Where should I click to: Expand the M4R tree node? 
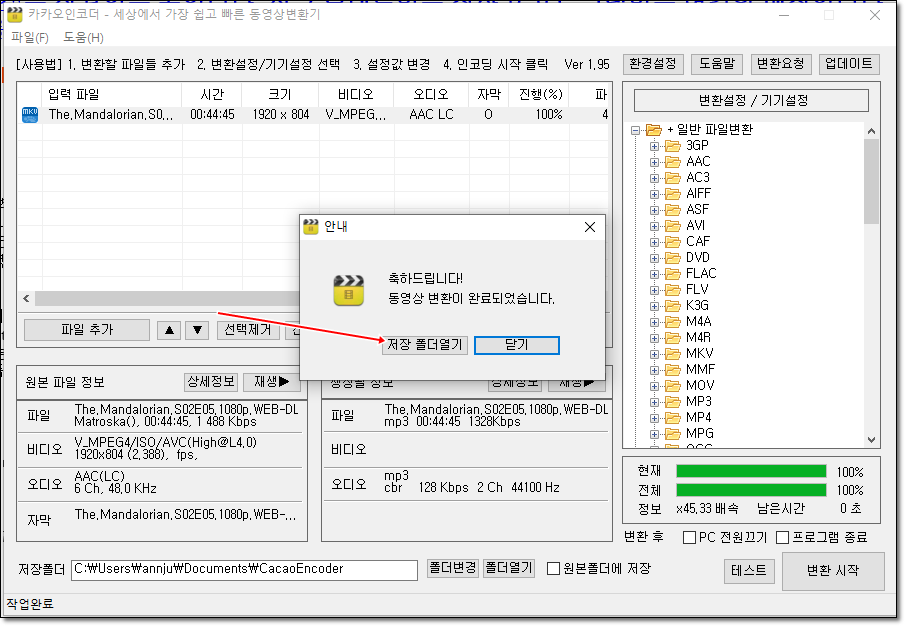(654, 338)
